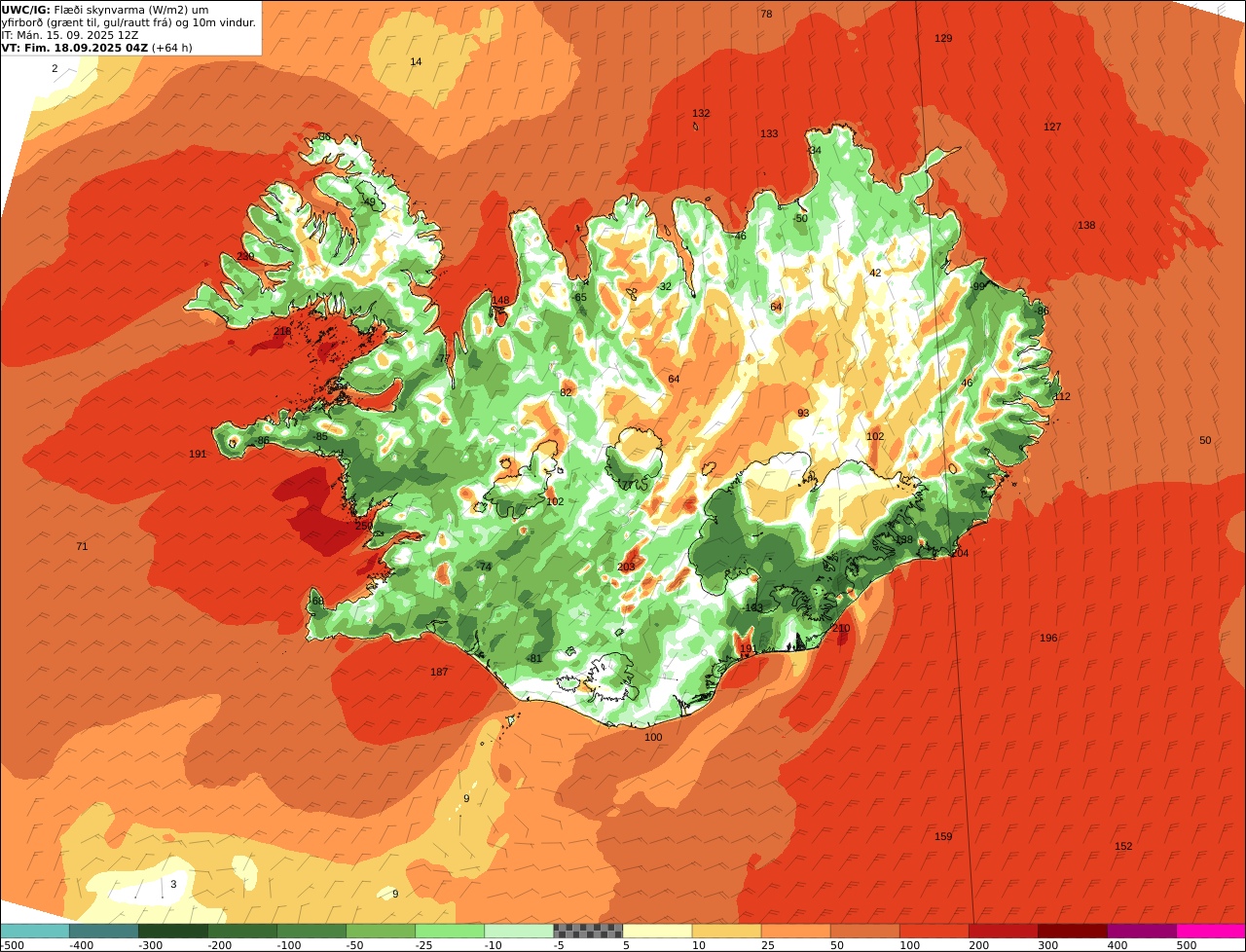Click the map value '250' on the west coast
The width and height of the screenshot is (1246, 952).
click(363, 526)
